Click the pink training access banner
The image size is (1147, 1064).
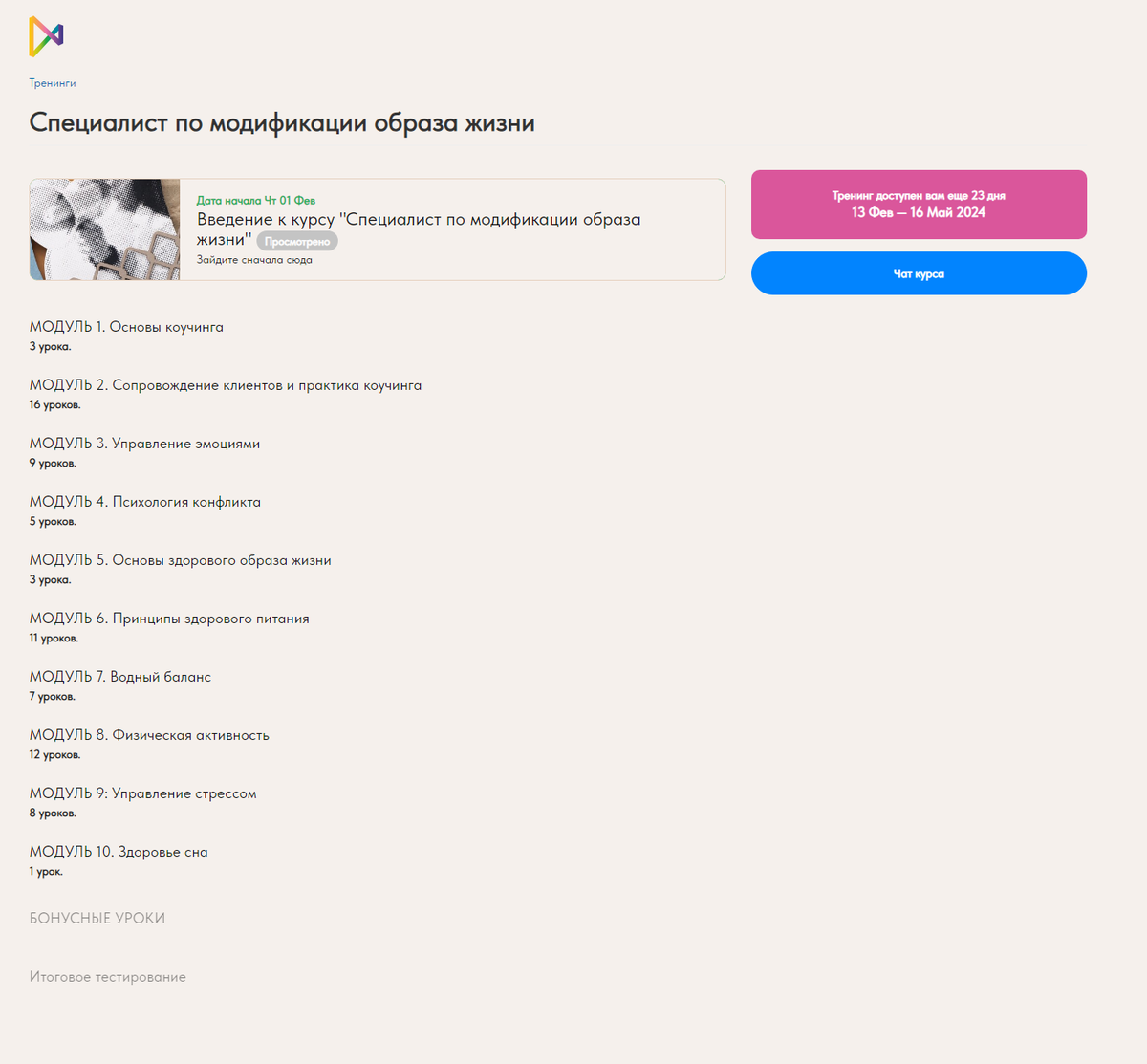(918, 205)
